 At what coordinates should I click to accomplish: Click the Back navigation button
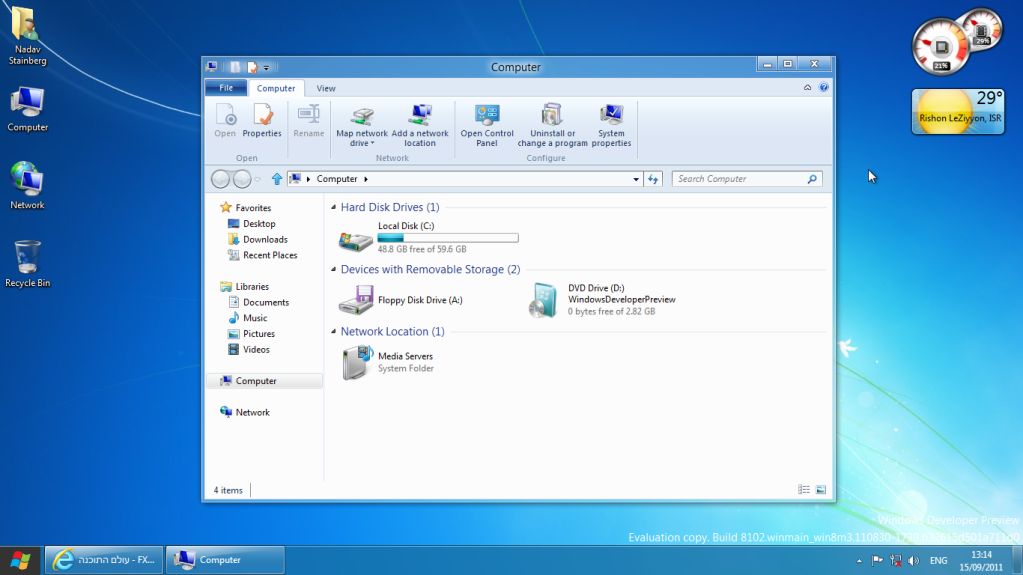(x=221, y=179)
